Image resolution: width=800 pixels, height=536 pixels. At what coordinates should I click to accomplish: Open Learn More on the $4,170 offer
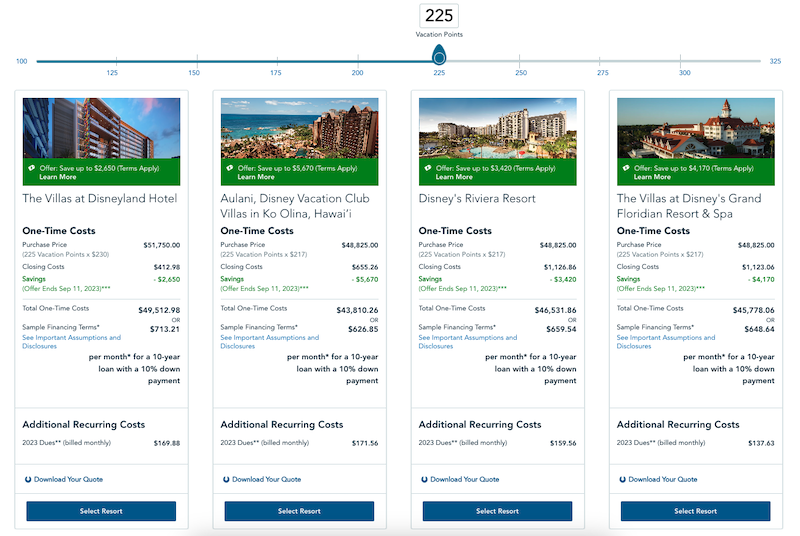[x=652, y=177]
